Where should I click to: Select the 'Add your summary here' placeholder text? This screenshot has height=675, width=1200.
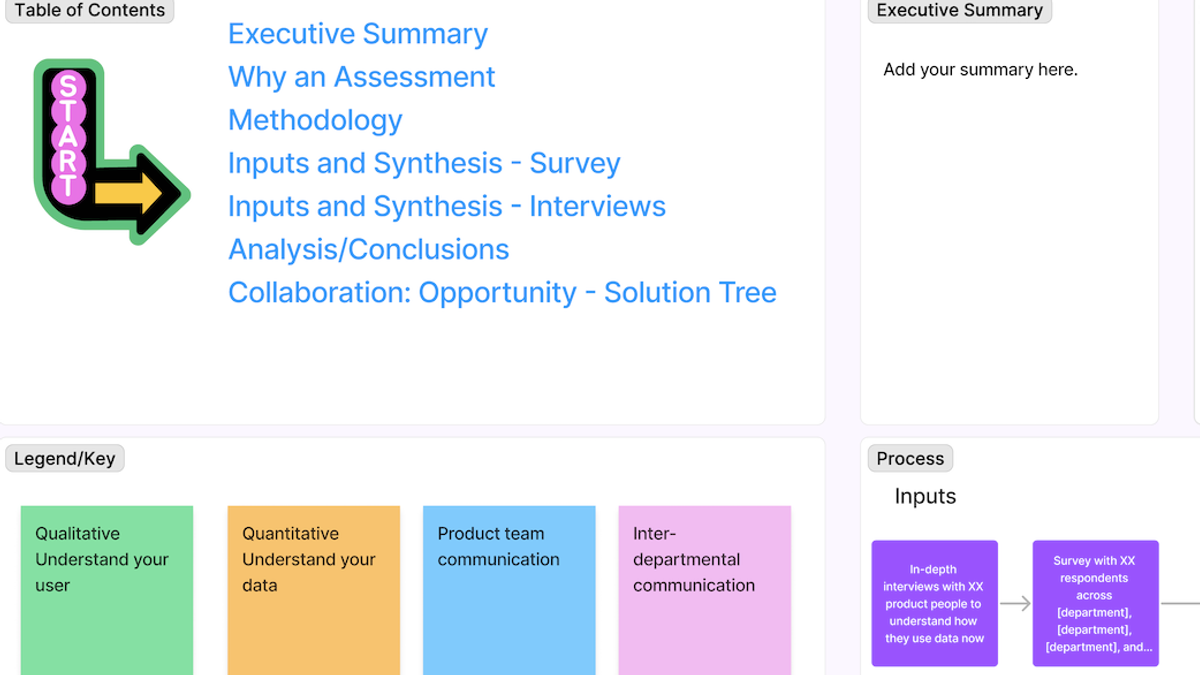coord(979,69)
